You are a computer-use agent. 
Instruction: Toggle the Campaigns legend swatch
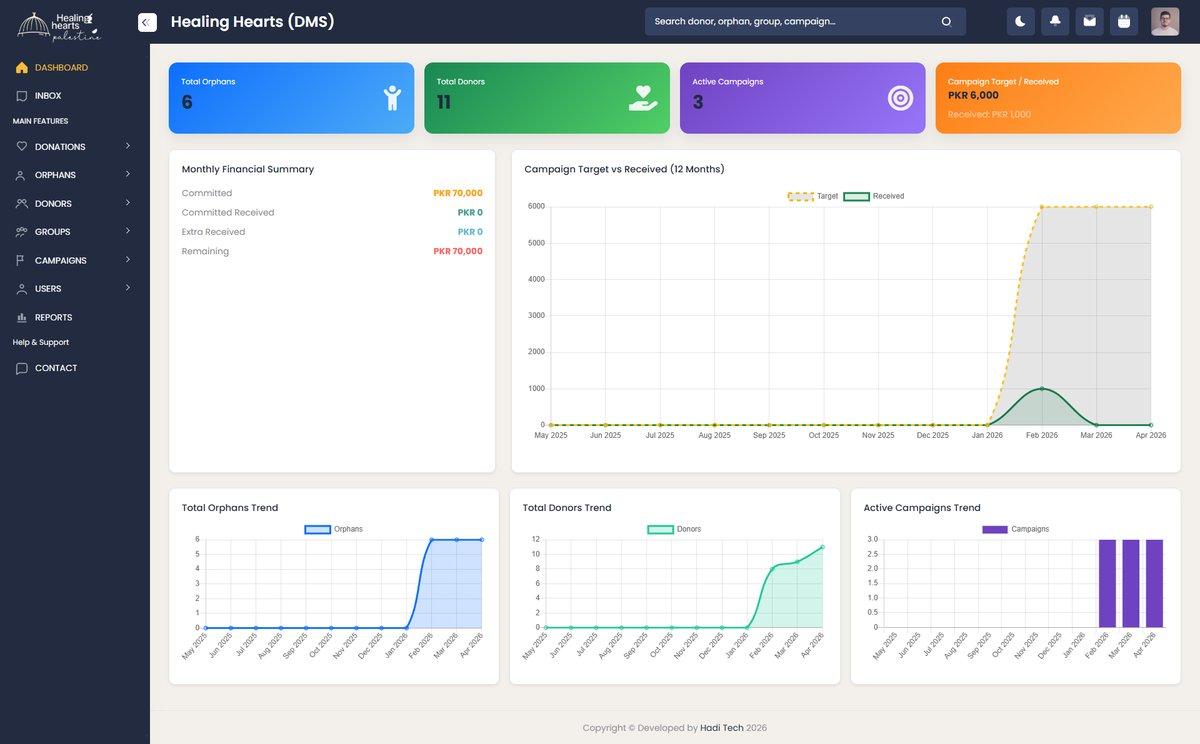(x=995, y=529)
